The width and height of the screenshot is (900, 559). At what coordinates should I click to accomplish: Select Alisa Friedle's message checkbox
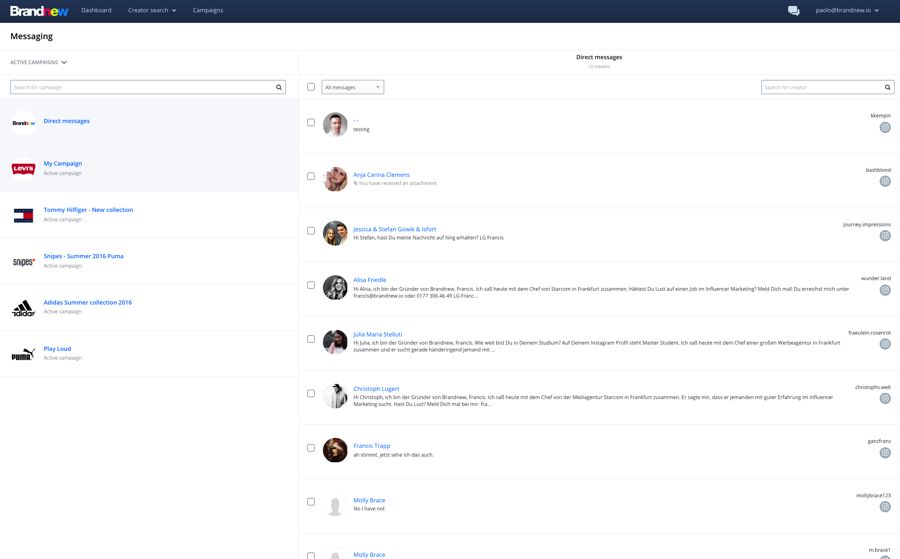click(x=311, y=285)
